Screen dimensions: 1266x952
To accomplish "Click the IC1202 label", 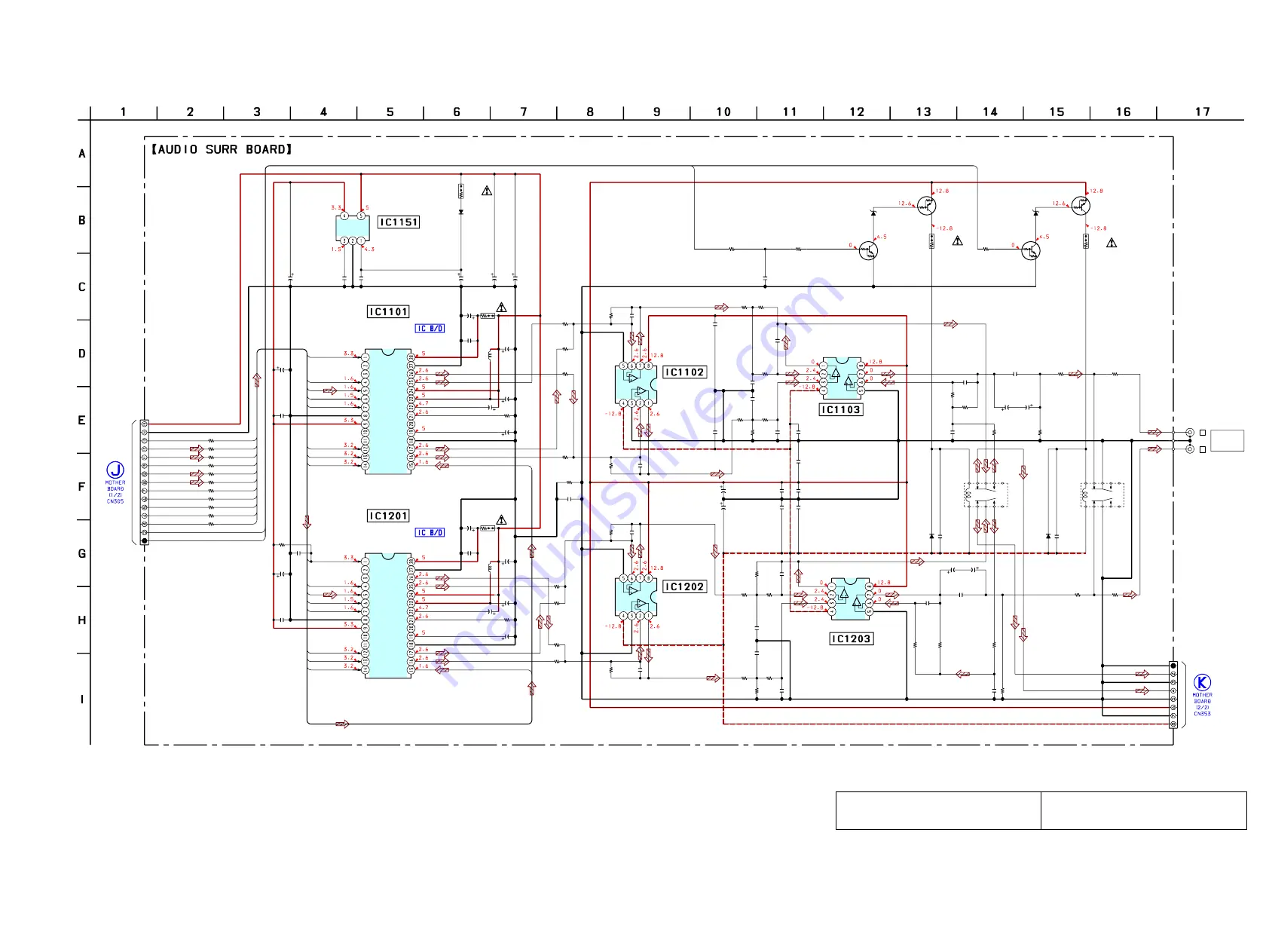I will point(684,587).
